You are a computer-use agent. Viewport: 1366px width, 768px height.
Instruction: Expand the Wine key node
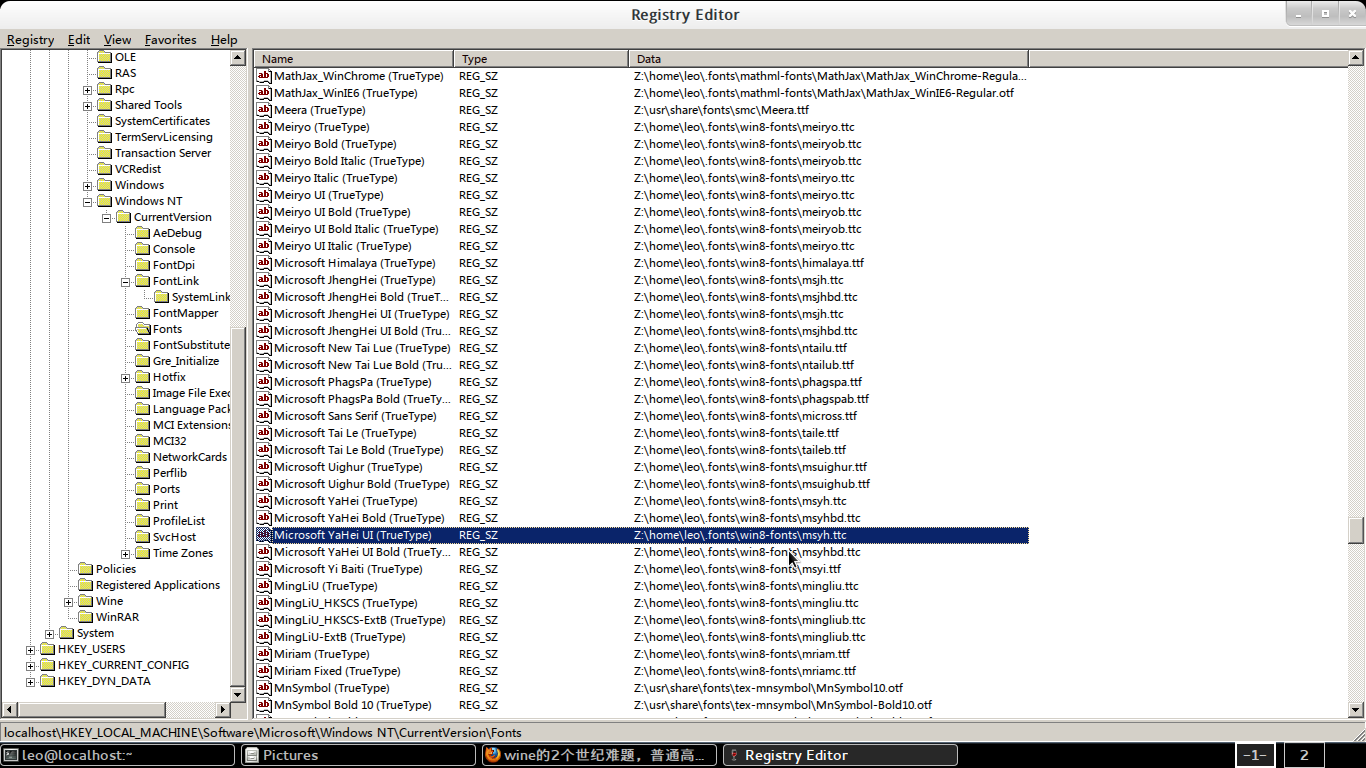click(x=69, y=601)
